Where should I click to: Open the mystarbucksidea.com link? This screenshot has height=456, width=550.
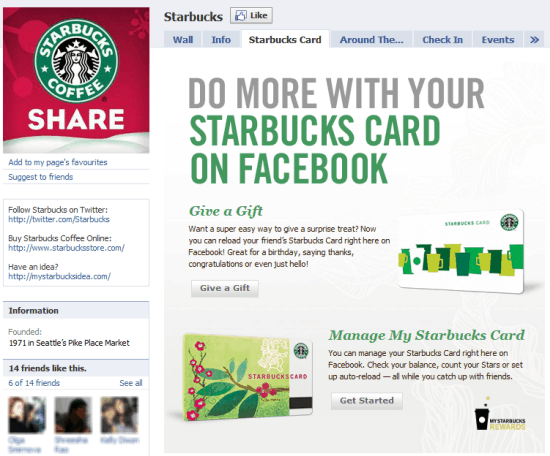click(60, 276)
